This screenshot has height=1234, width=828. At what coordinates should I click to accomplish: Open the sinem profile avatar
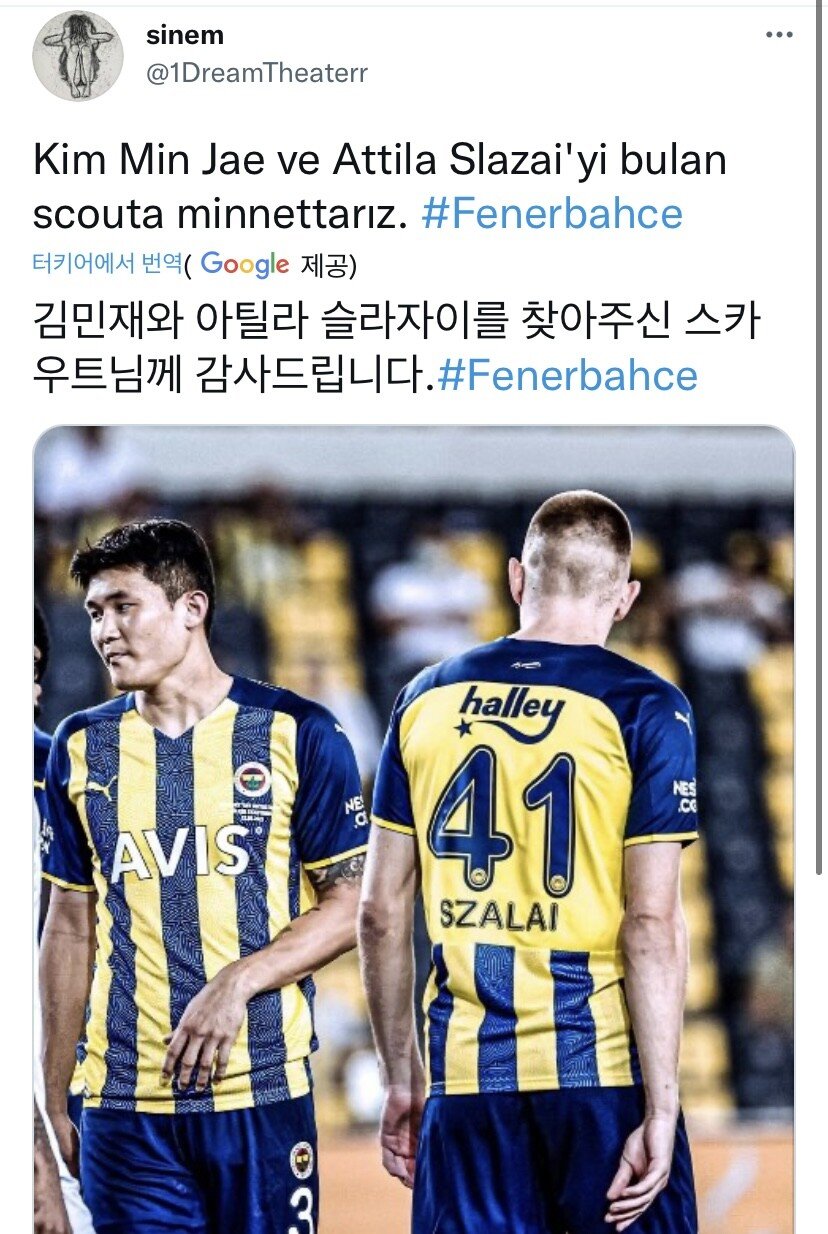click(x=78, y=56)
